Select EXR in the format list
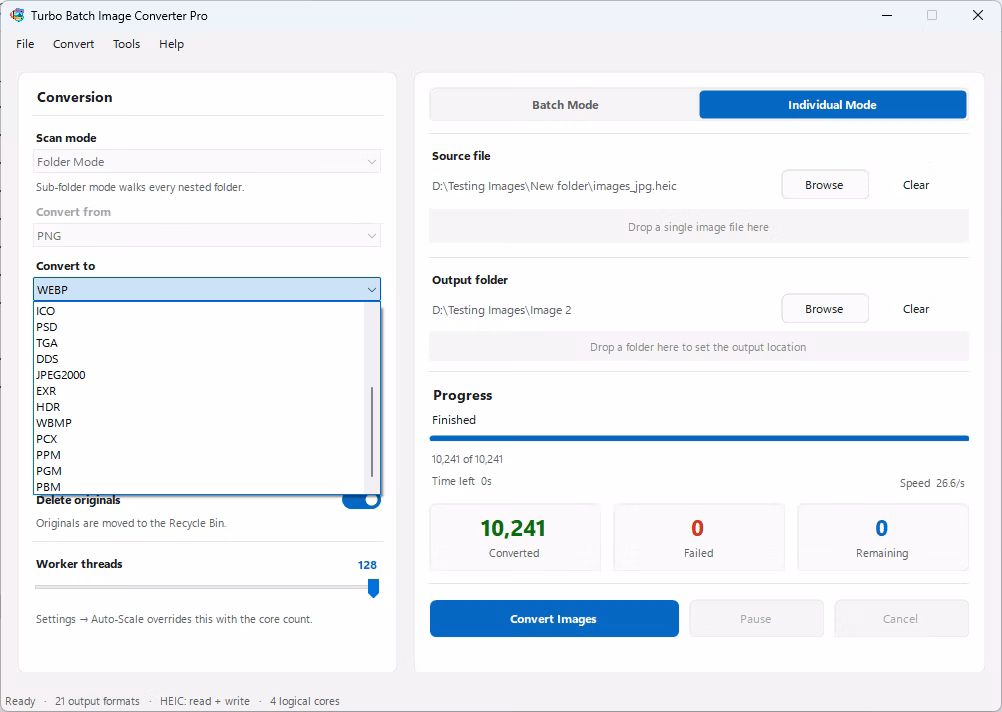The image size is (1002, 712). coord(199,391)
